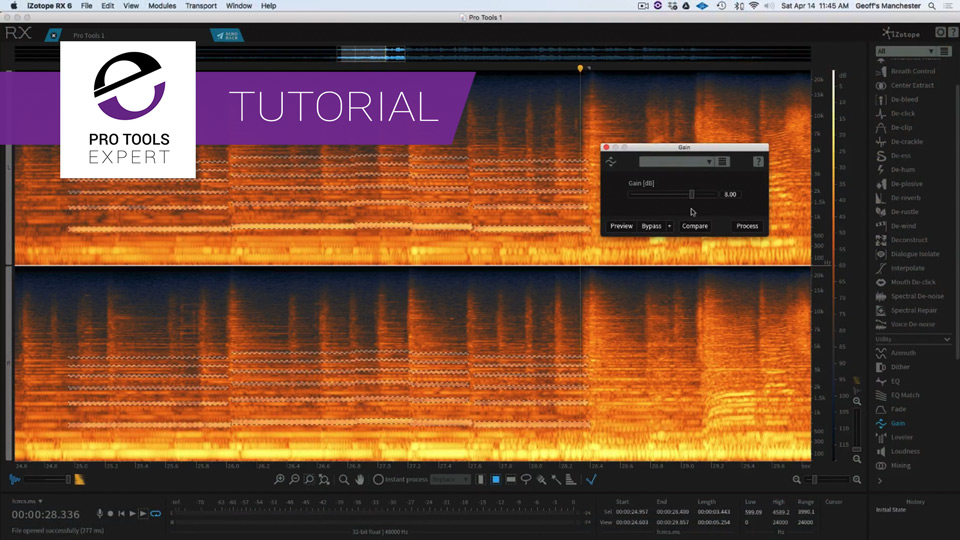Image resolution: width=960 pixels, height=540 pixels.
Task: Open the h:m:s.ms time format dropdown
Action: pos(28,501)
